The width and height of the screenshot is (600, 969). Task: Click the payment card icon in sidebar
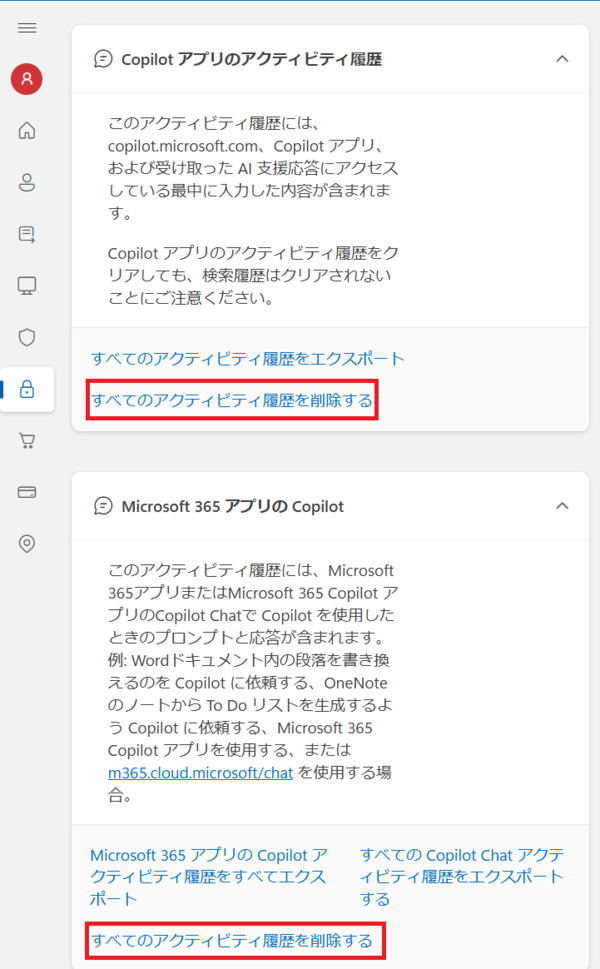coord(27,492)
